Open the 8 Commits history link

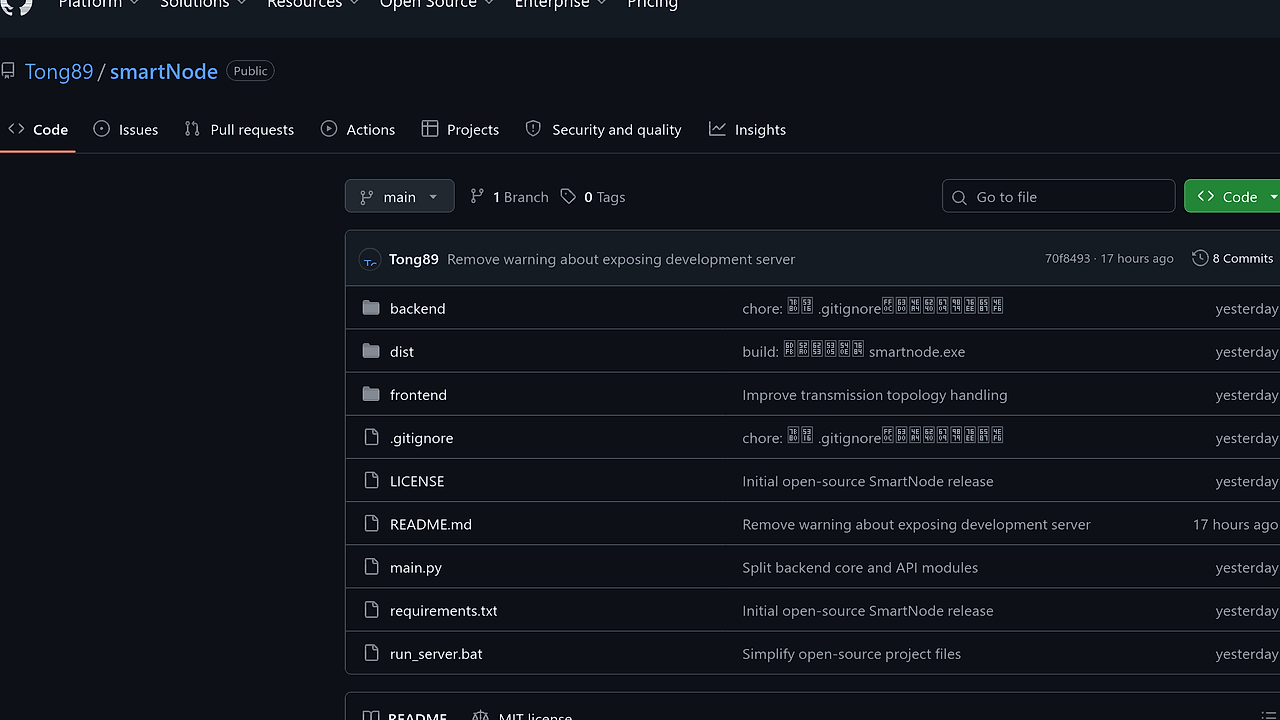1232,258
